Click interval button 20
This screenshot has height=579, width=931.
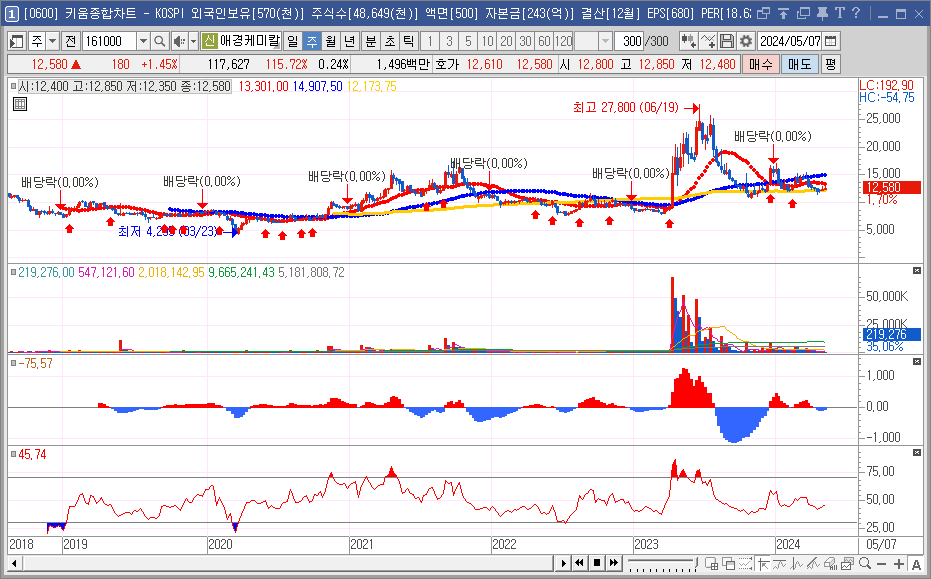pyautogui.click(x=506, y=41)
